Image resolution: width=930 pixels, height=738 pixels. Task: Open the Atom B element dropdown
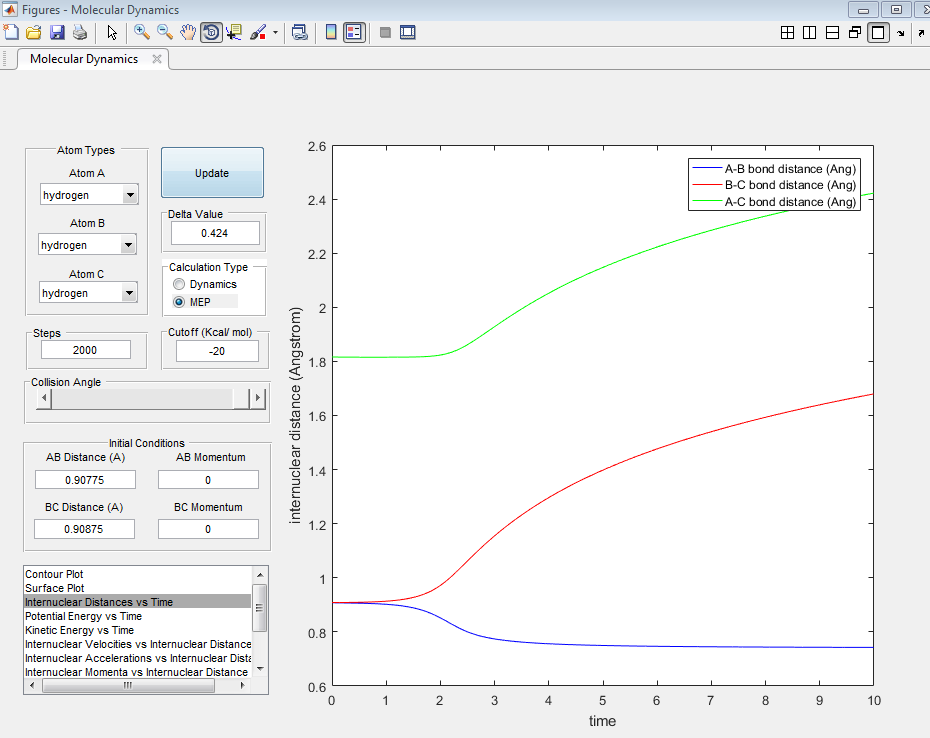(127, 245)
